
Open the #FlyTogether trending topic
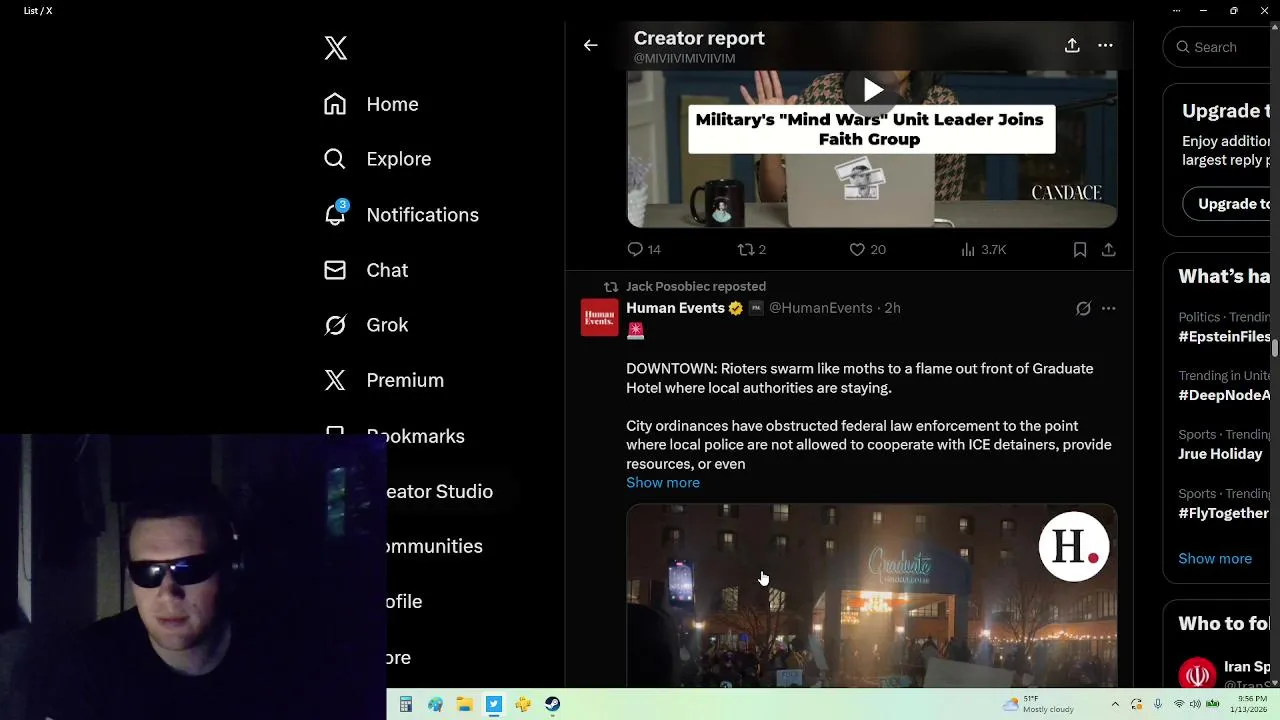click(1224, 512)
